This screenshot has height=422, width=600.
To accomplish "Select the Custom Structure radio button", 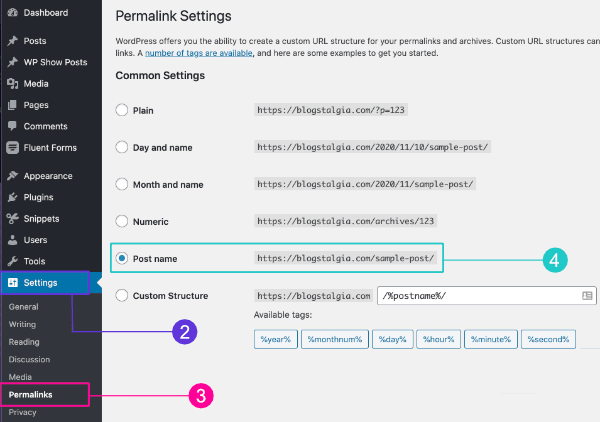I will tap(122, 295).
